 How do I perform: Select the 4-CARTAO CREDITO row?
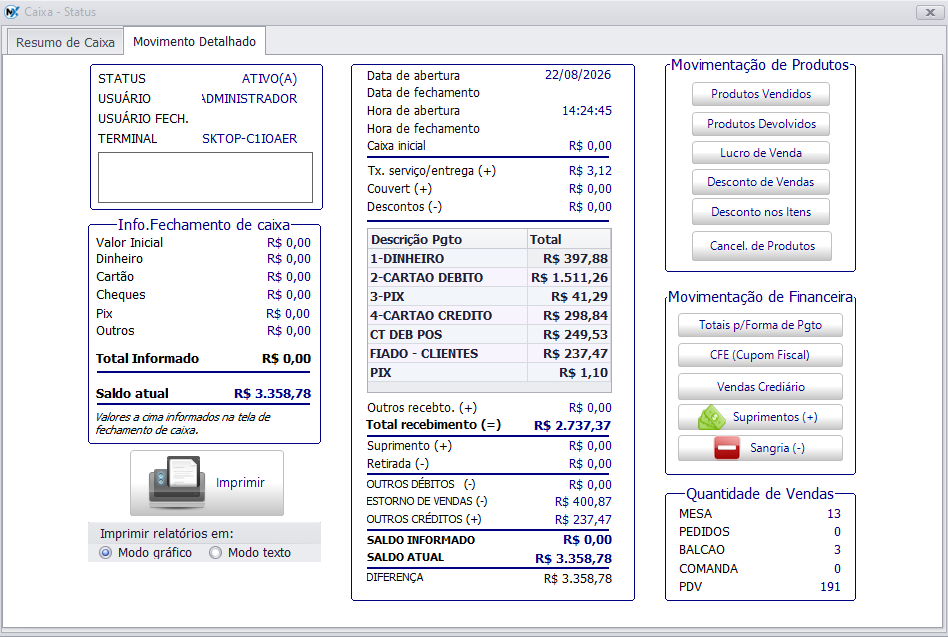pos(489,315)
